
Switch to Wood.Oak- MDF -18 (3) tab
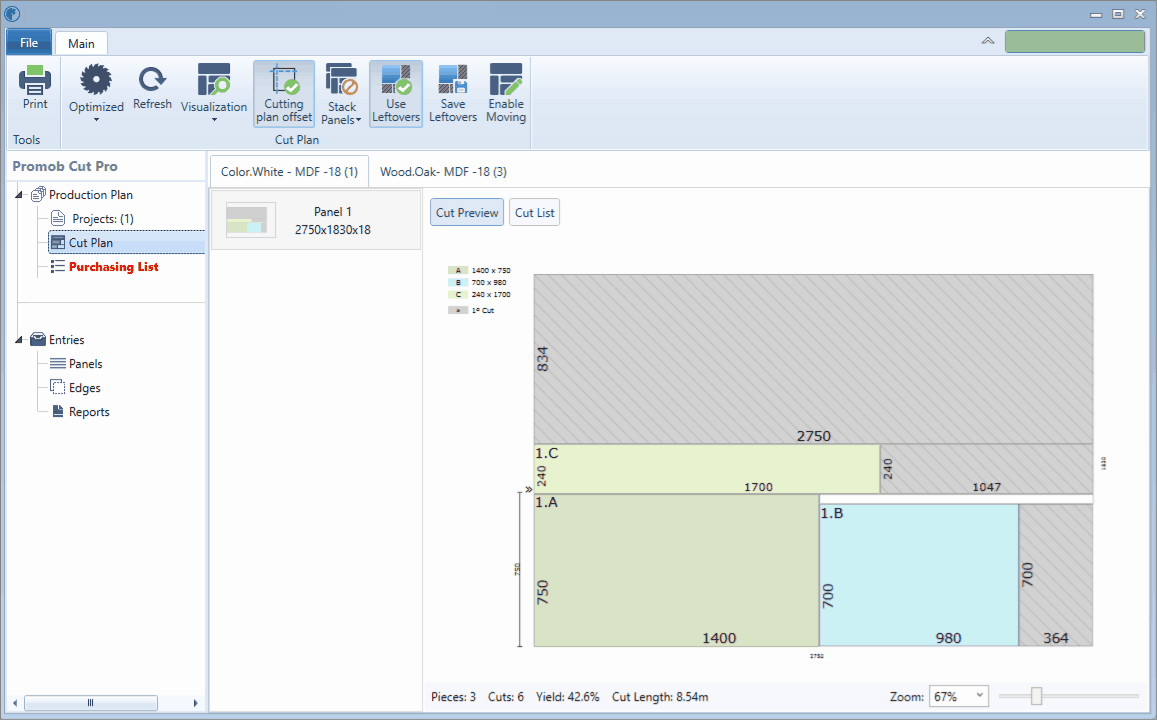(x=443, y=171)
